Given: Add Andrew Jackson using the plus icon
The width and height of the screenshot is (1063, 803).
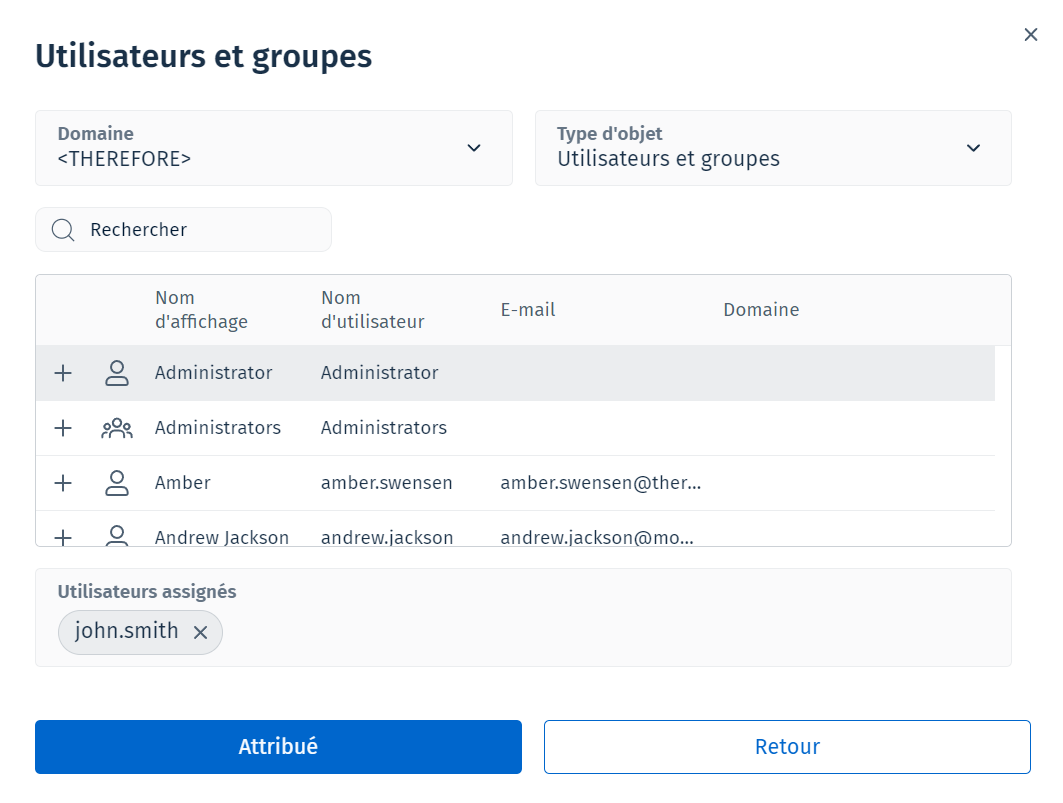Looking at the screenshot, I should (63, 537).
